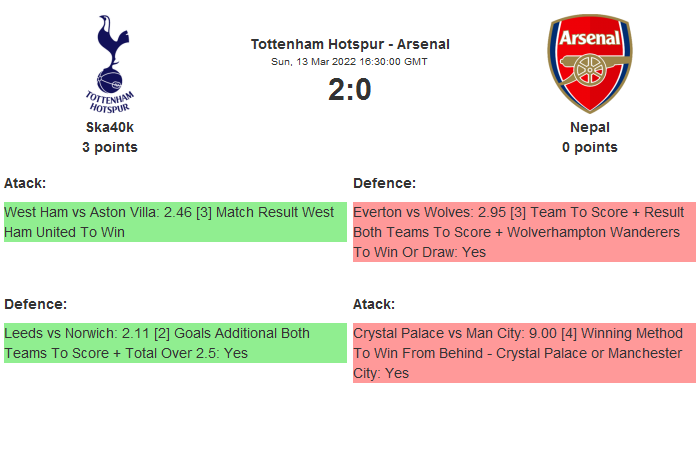Click the right Atack heading
The image size is (700, 460).
coord(374,304)
